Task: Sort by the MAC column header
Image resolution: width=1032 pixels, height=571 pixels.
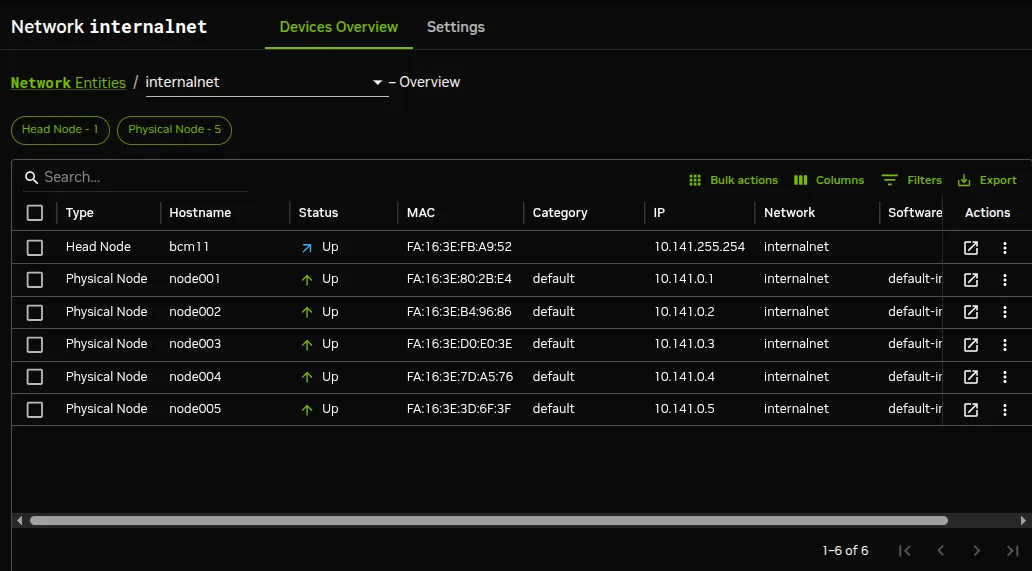Action: tap(421, 212)
